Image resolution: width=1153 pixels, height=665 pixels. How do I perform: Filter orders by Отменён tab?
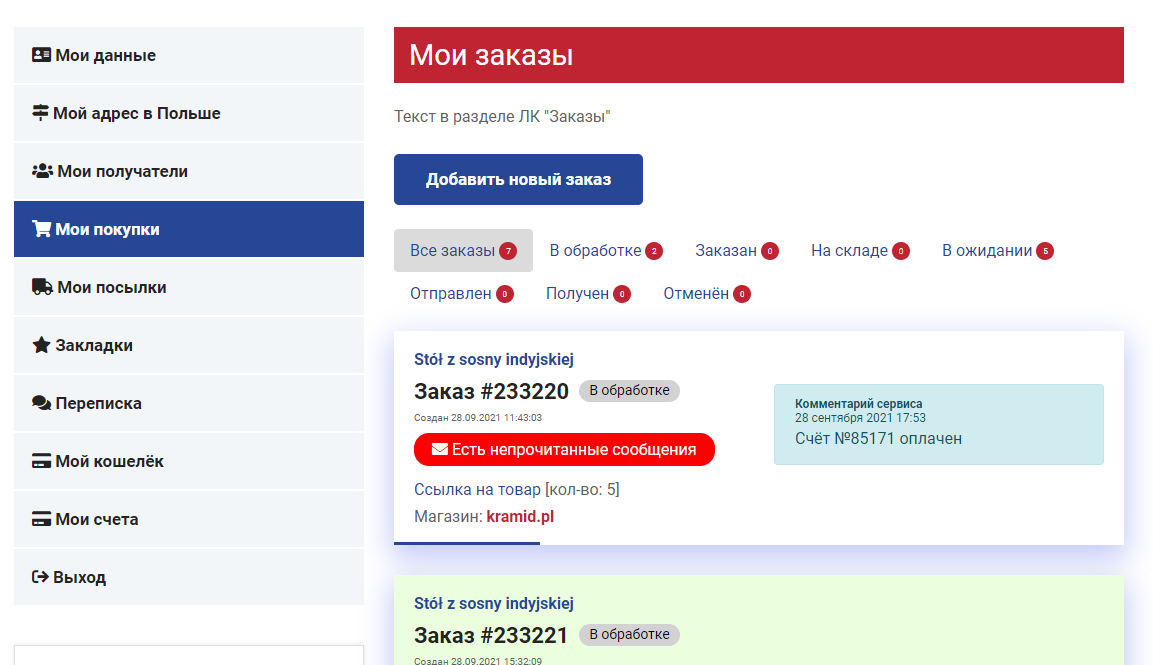[696, 293]
